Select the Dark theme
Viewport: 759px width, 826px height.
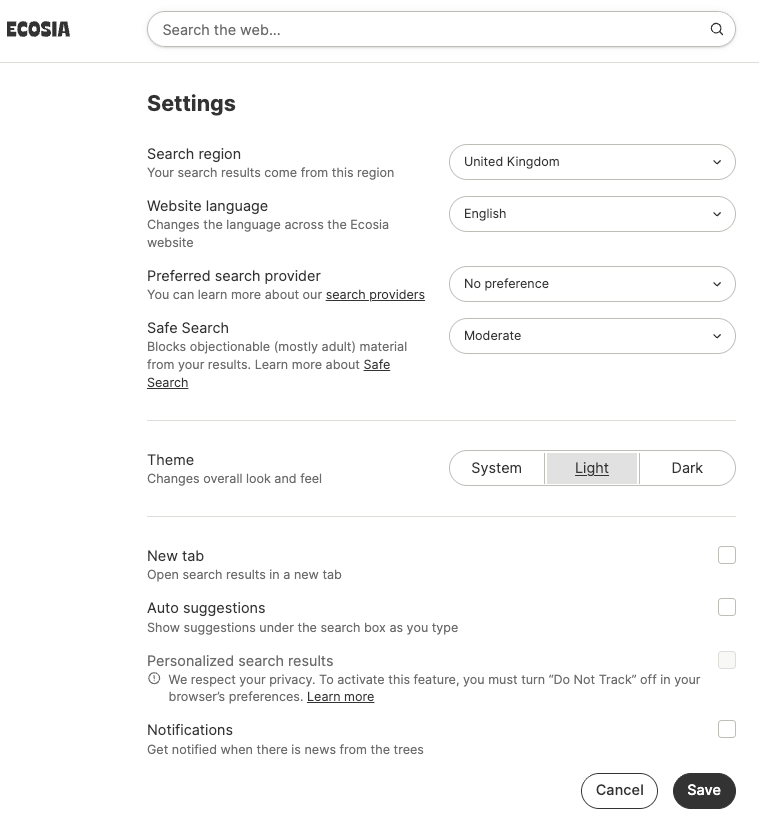coord(687,467)
